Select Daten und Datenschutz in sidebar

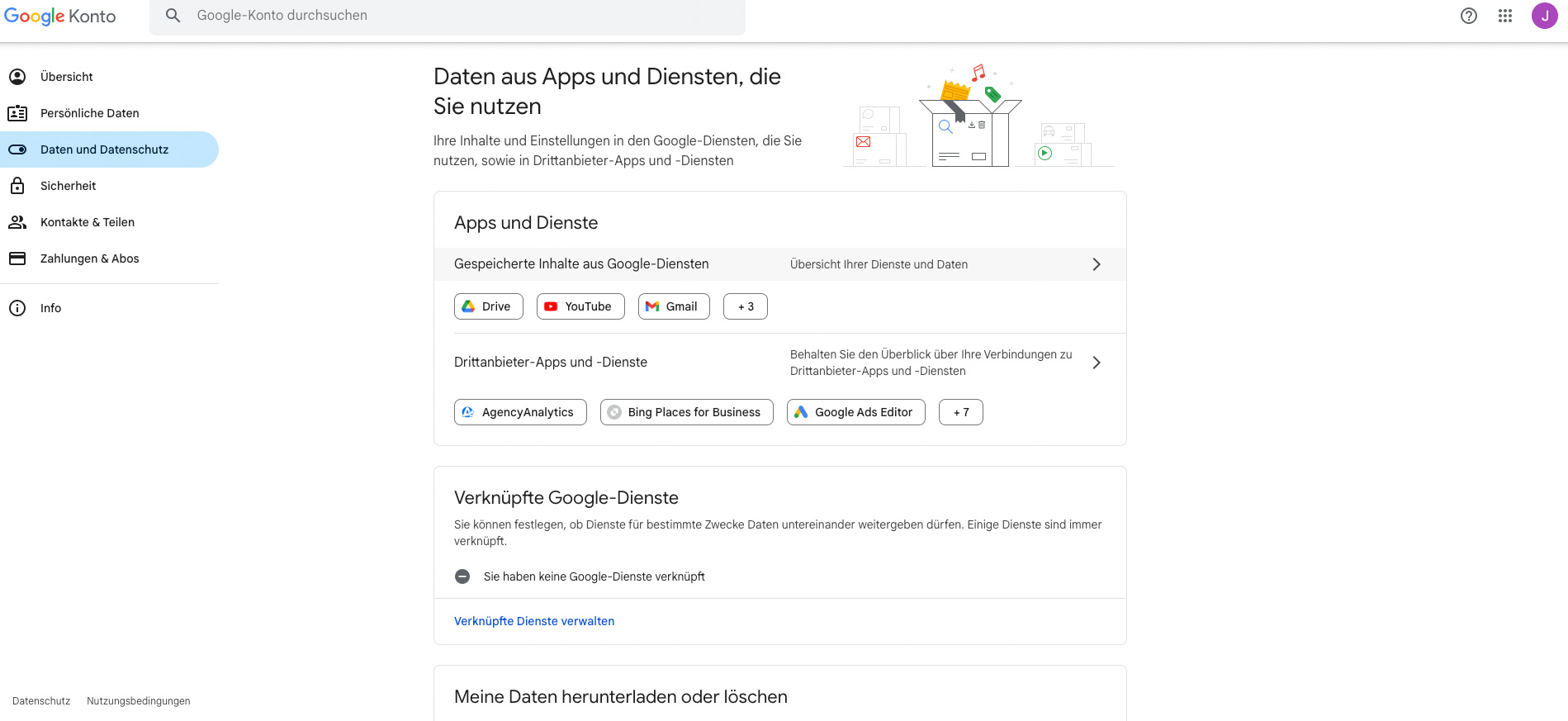(x=109, y=149)
